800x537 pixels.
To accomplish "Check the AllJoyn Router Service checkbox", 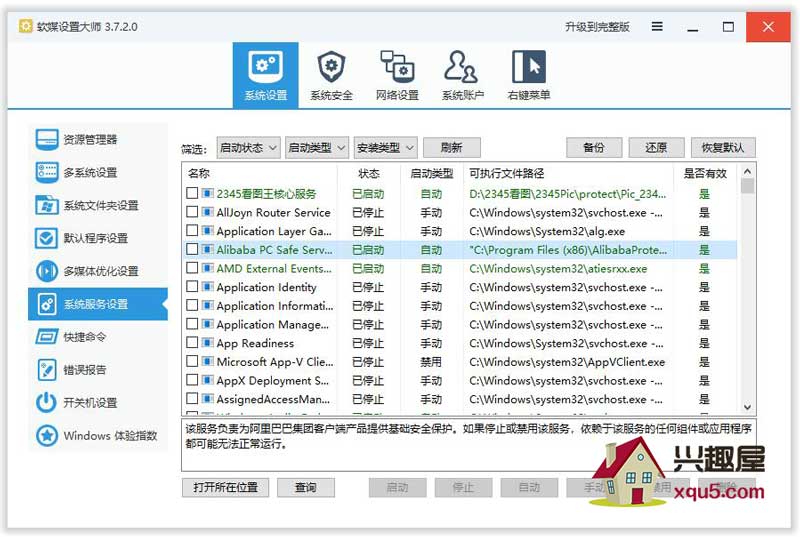I will point(192,212).
